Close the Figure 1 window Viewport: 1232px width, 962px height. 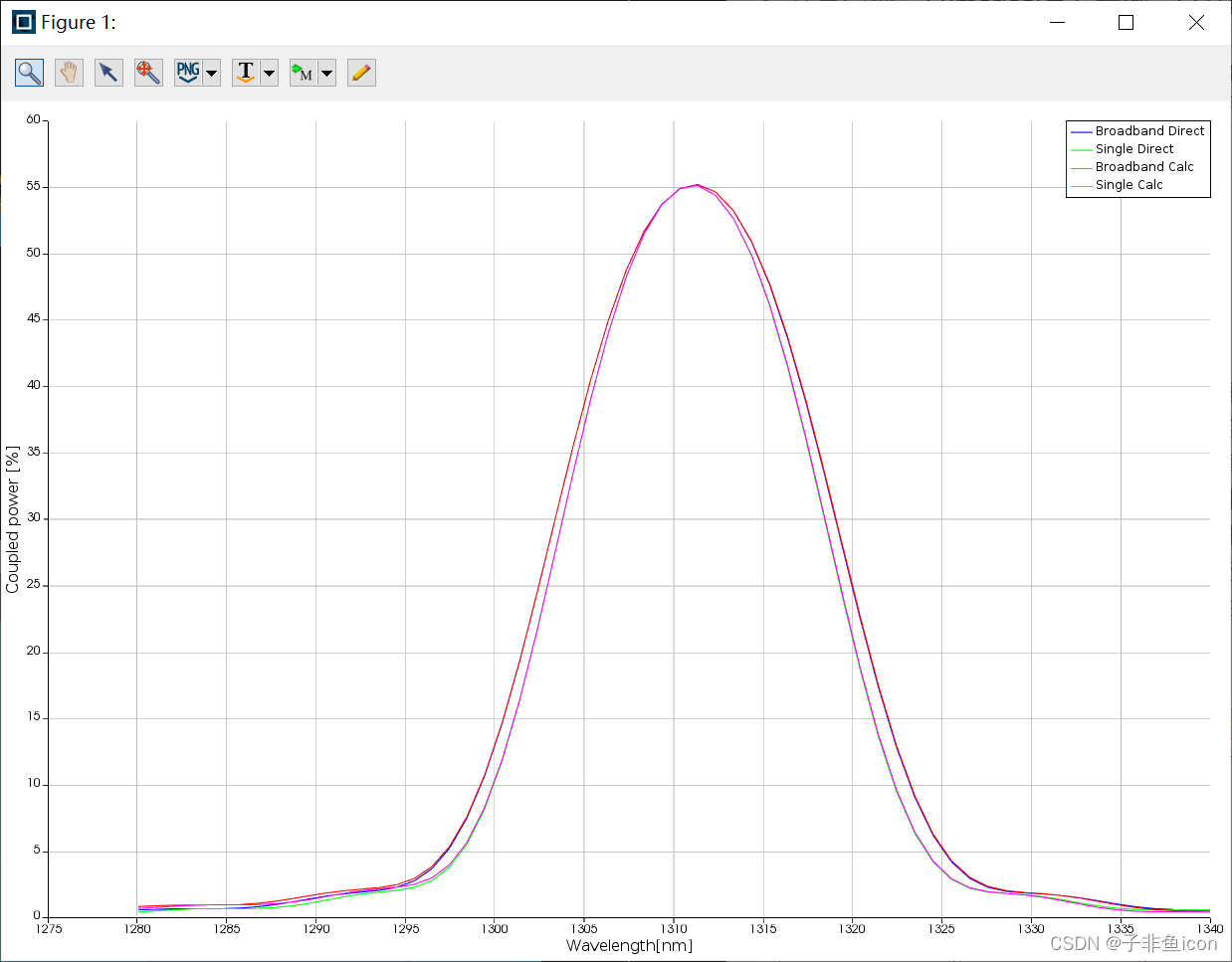pos(1196,22)
